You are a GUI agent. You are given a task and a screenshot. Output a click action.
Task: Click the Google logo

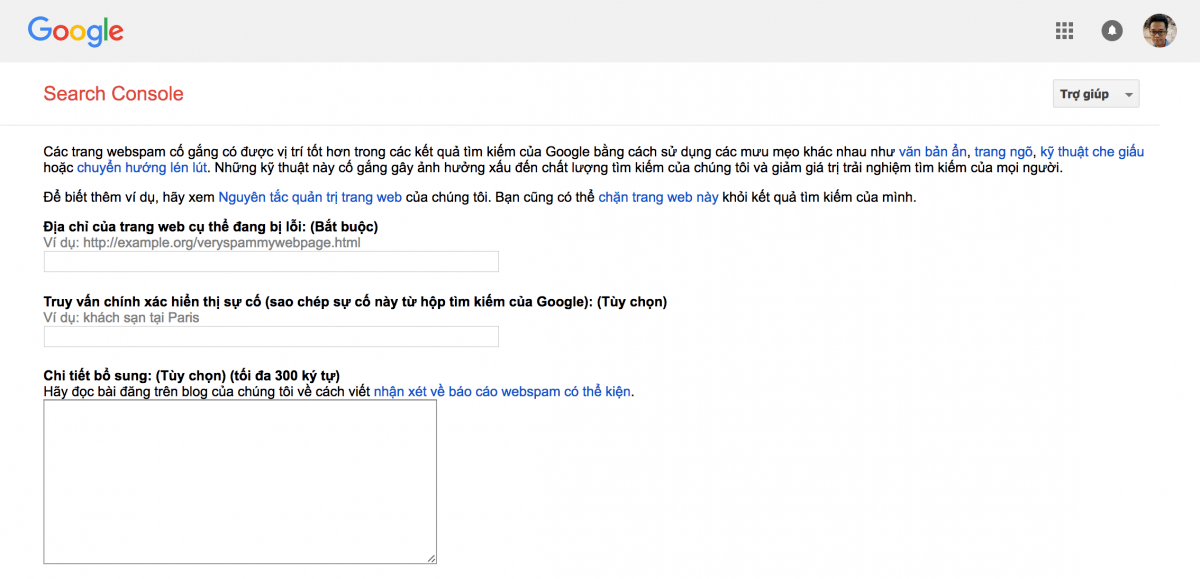pyautogui.click(x=76, y=32)
